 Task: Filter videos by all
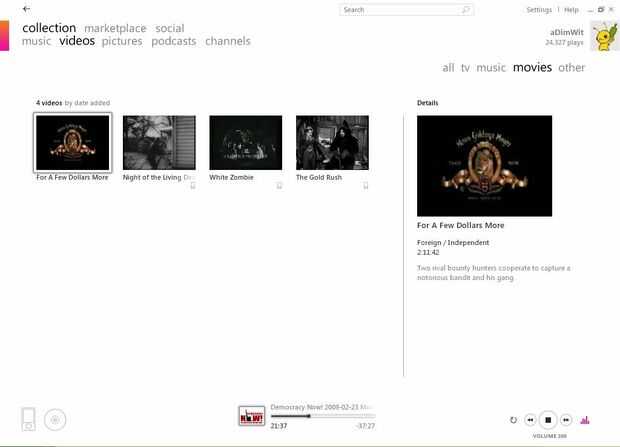448,68
